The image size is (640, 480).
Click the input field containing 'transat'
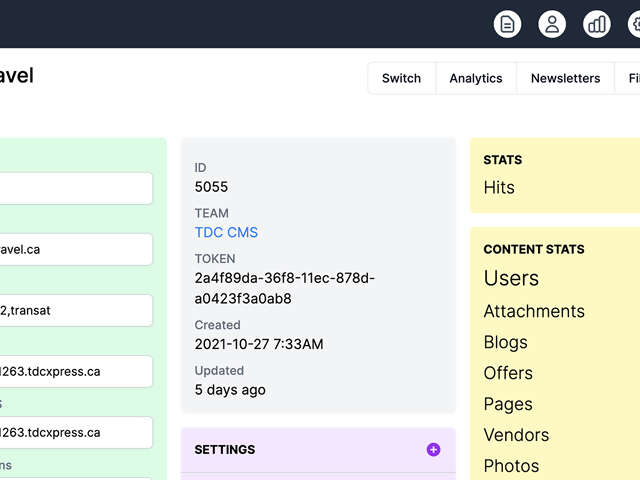tap(75, 310)
